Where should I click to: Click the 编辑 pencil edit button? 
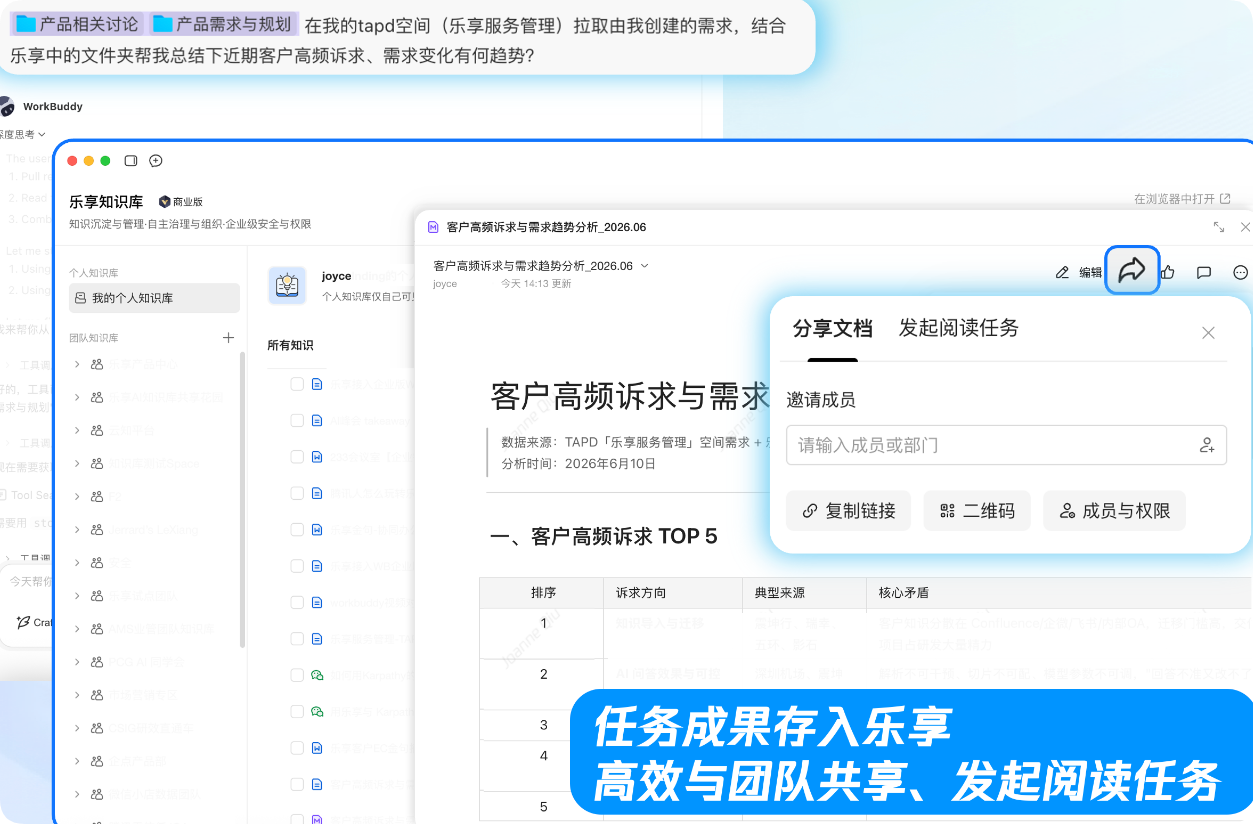pos(1079,272)
